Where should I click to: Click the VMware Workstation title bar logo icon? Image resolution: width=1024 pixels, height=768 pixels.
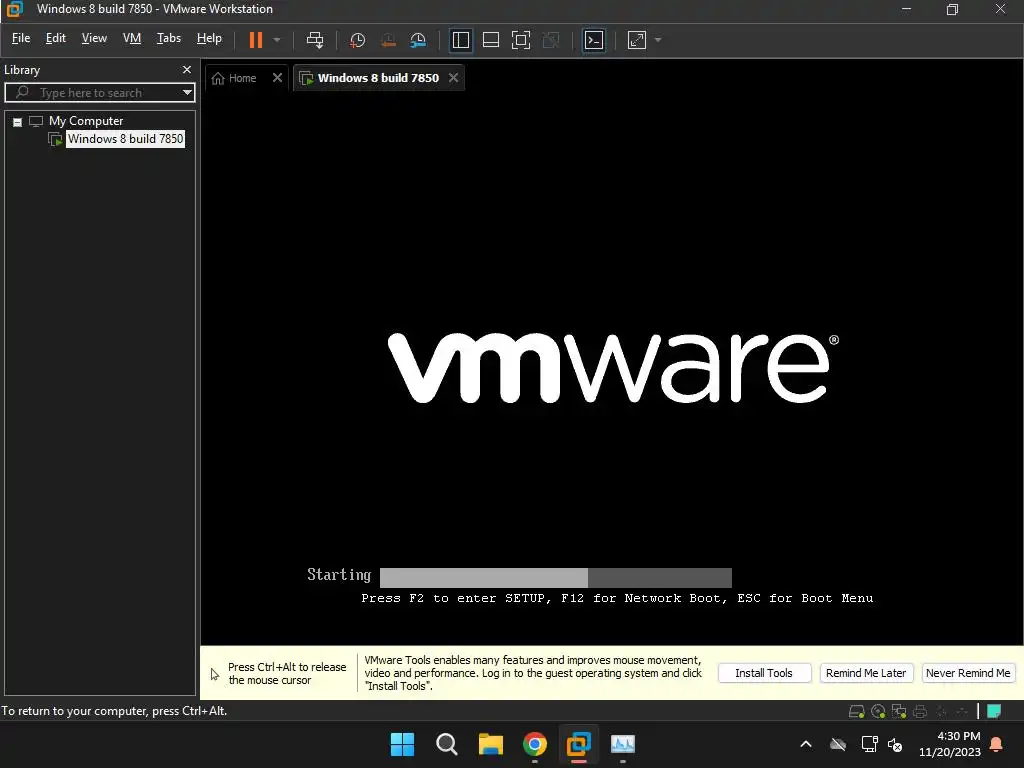pyautogui.click(x=14, y=9)
